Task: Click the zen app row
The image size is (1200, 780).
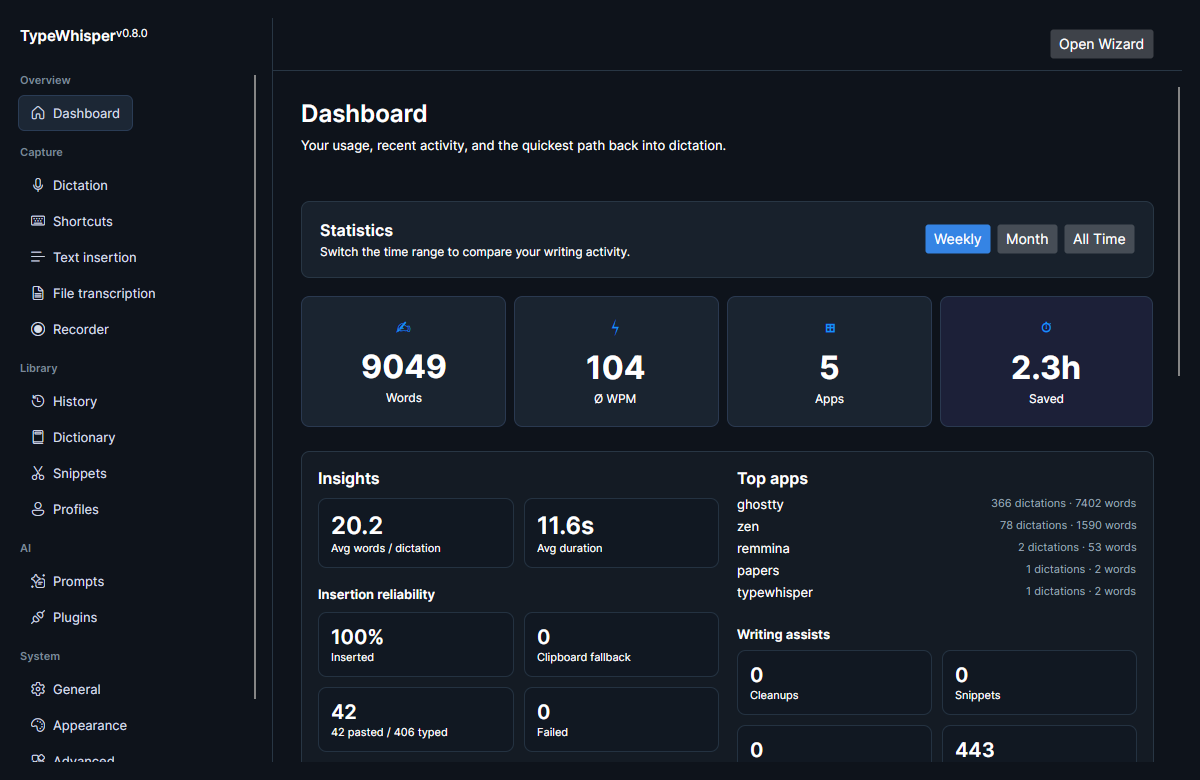Action: click(936, 526)
